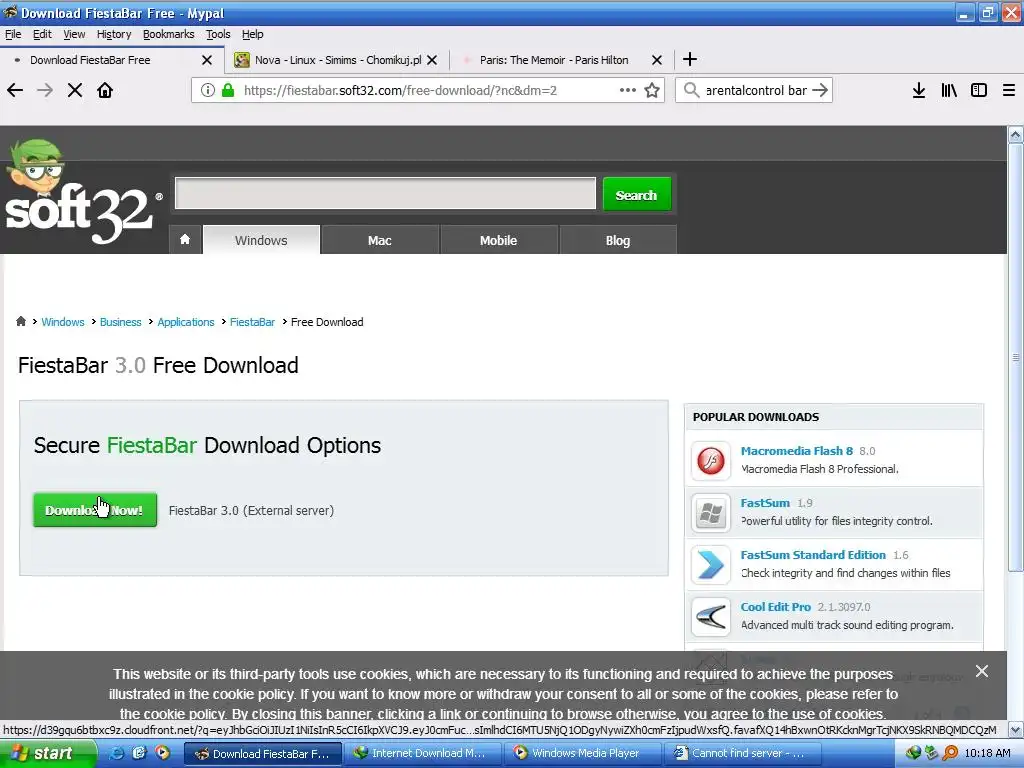This screenshot has width=1024, height=768.
Task: Open the Cool Edit Pro link
Action: (x=775, y=607)
